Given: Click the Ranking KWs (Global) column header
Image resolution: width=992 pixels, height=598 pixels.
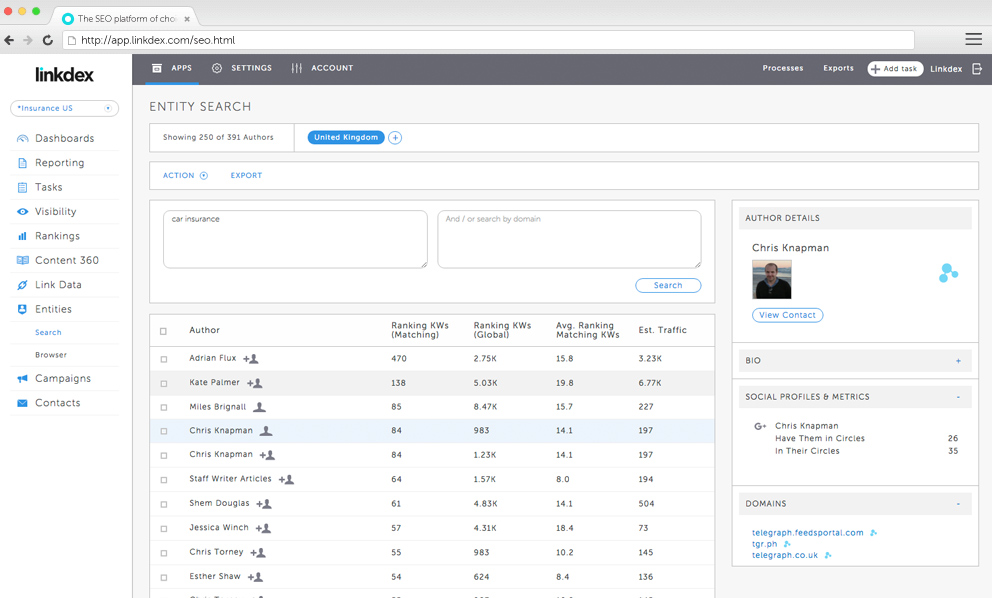Looking at the screenshot, I should 502,330.
